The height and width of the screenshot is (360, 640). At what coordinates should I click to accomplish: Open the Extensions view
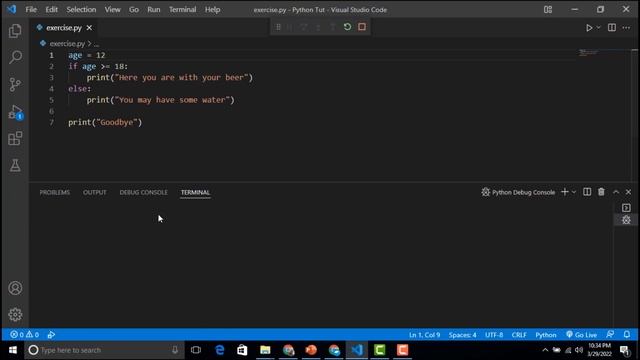click(x=15, y=138)
